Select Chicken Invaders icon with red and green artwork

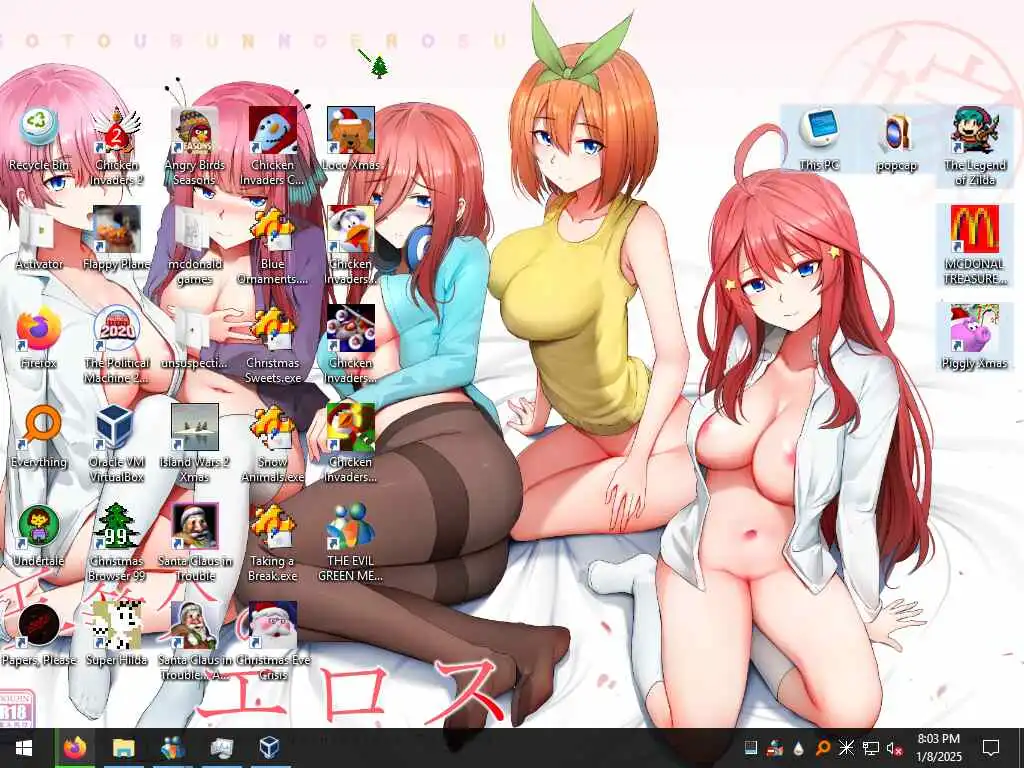click(351, 443)
